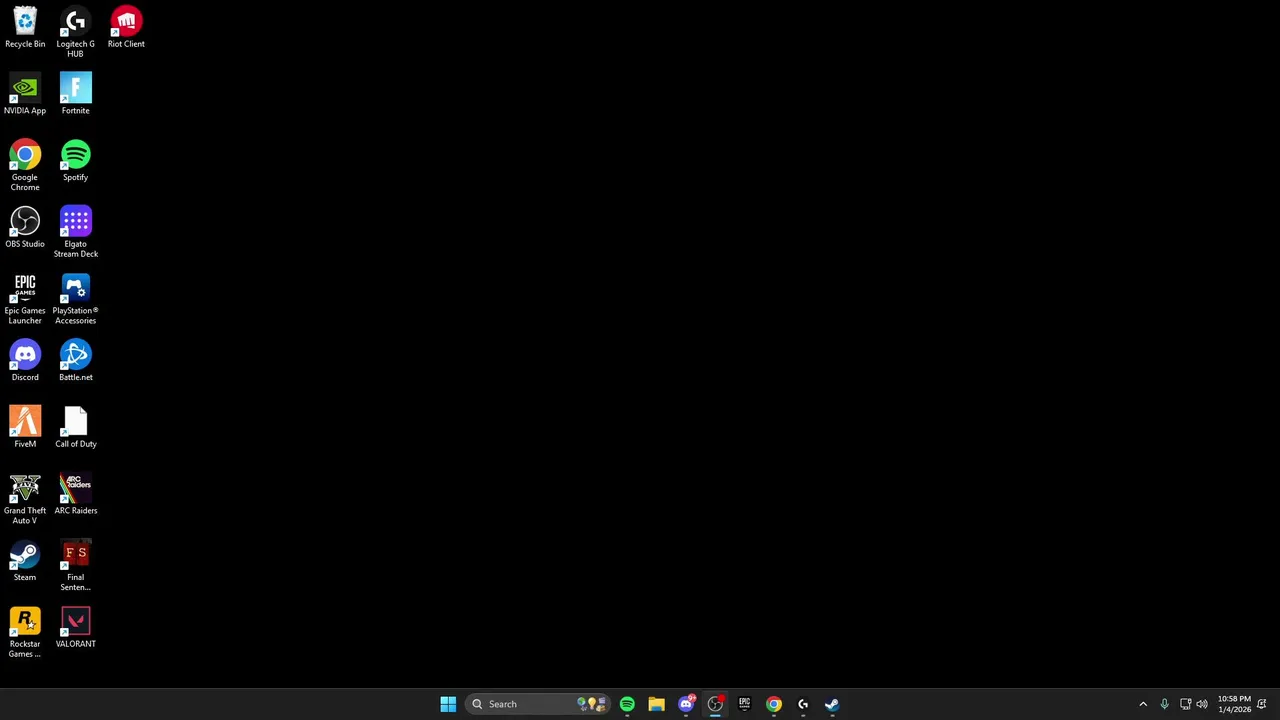The width and height of the screenshot is (1280, 720).
Task: Select the Battle.net desktop shortcut
Action: [75, 361]
